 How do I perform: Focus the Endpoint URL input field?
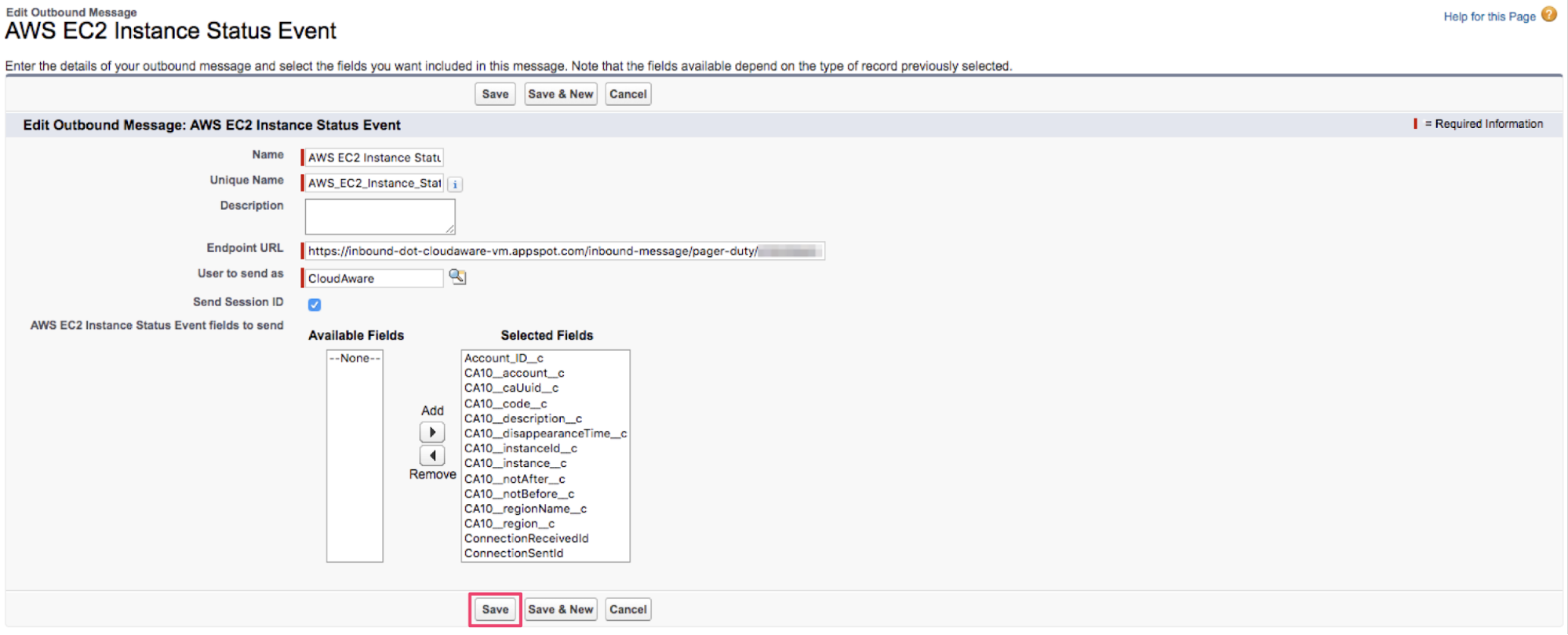(x=562, y=251)
